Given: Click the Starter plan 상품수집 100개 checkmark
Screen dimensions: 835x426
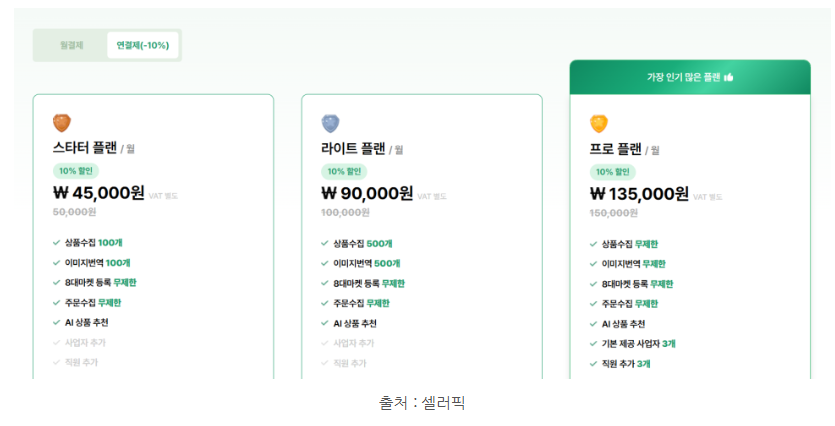Looking at the screenshot, I should tap(57, 242).
